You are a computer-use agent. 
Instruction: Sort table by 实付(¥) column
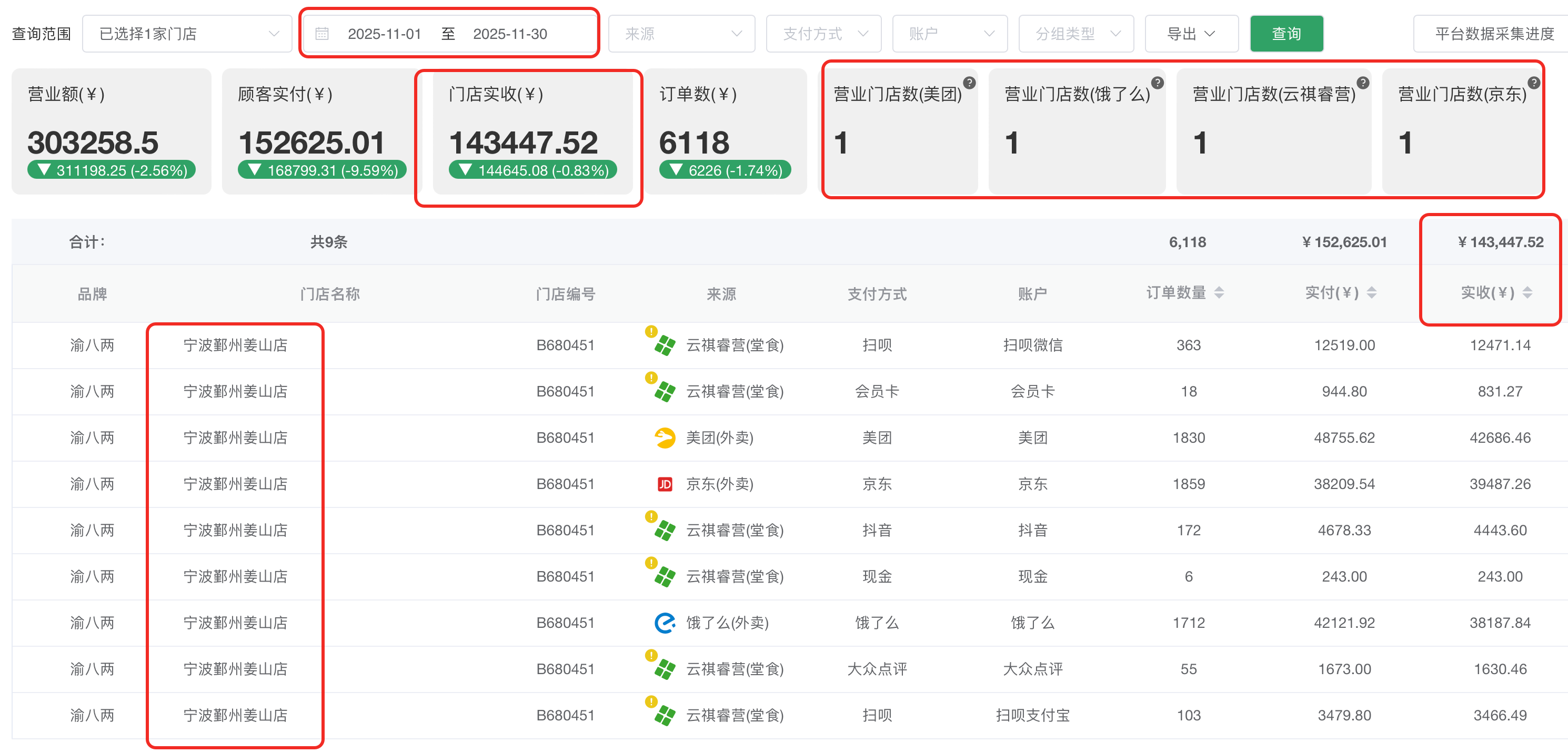coord(1371,293)
